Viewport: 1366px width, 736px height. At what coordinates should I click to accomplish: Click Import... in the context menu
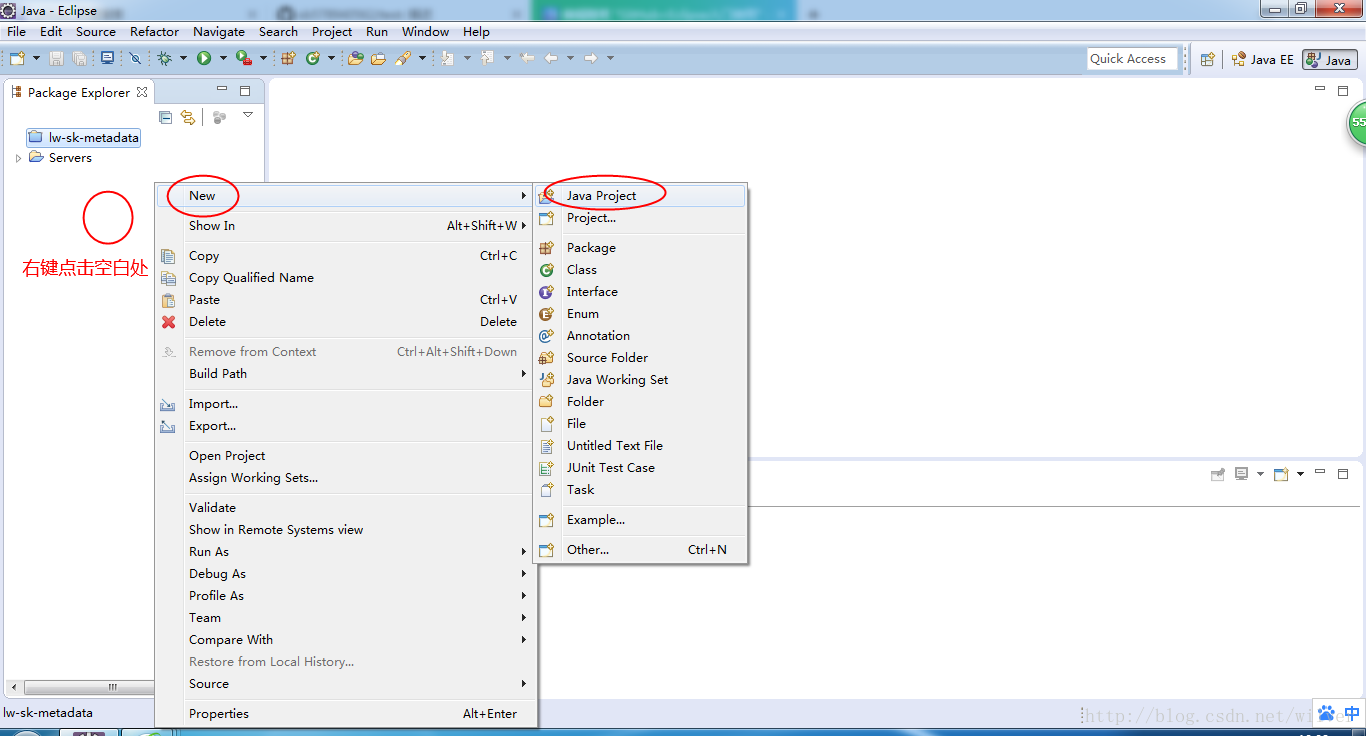(x=345, y=404)
